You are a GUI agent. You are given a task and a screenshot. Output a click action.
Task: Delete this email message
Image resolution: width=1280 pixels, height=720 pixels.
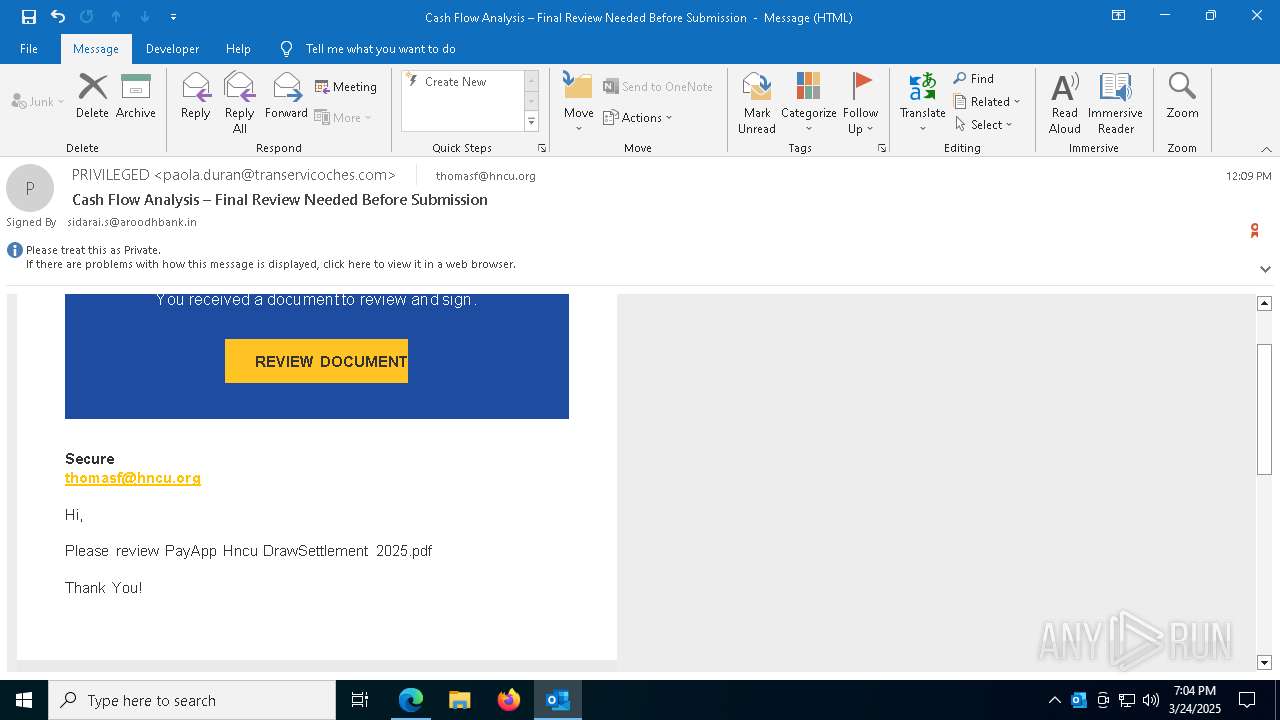click(92, 97)
